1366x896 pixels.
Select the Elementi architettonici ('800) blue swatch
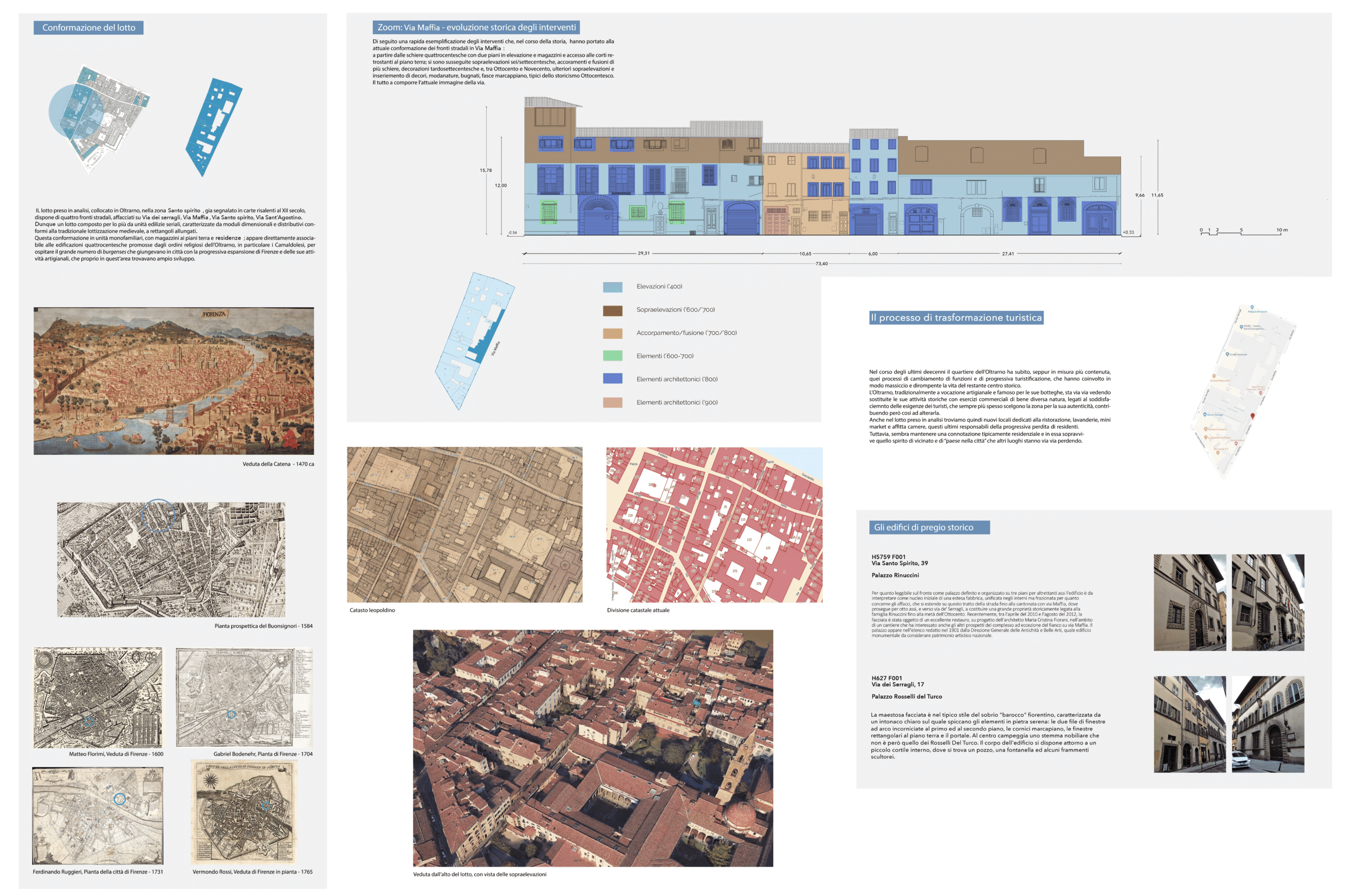613,379
